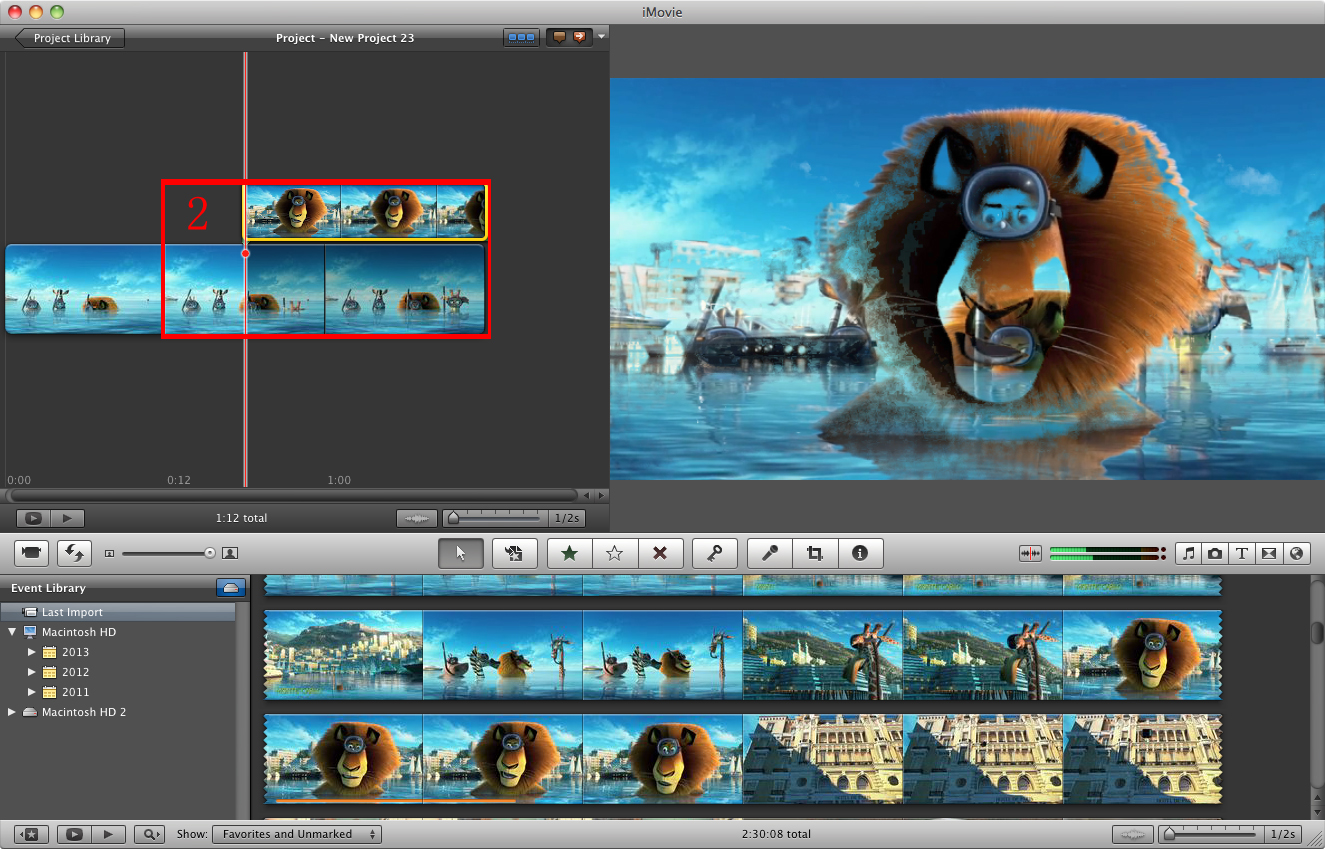Swap Events and Projects panes
1325x849 pixels.
coord(75,552)
